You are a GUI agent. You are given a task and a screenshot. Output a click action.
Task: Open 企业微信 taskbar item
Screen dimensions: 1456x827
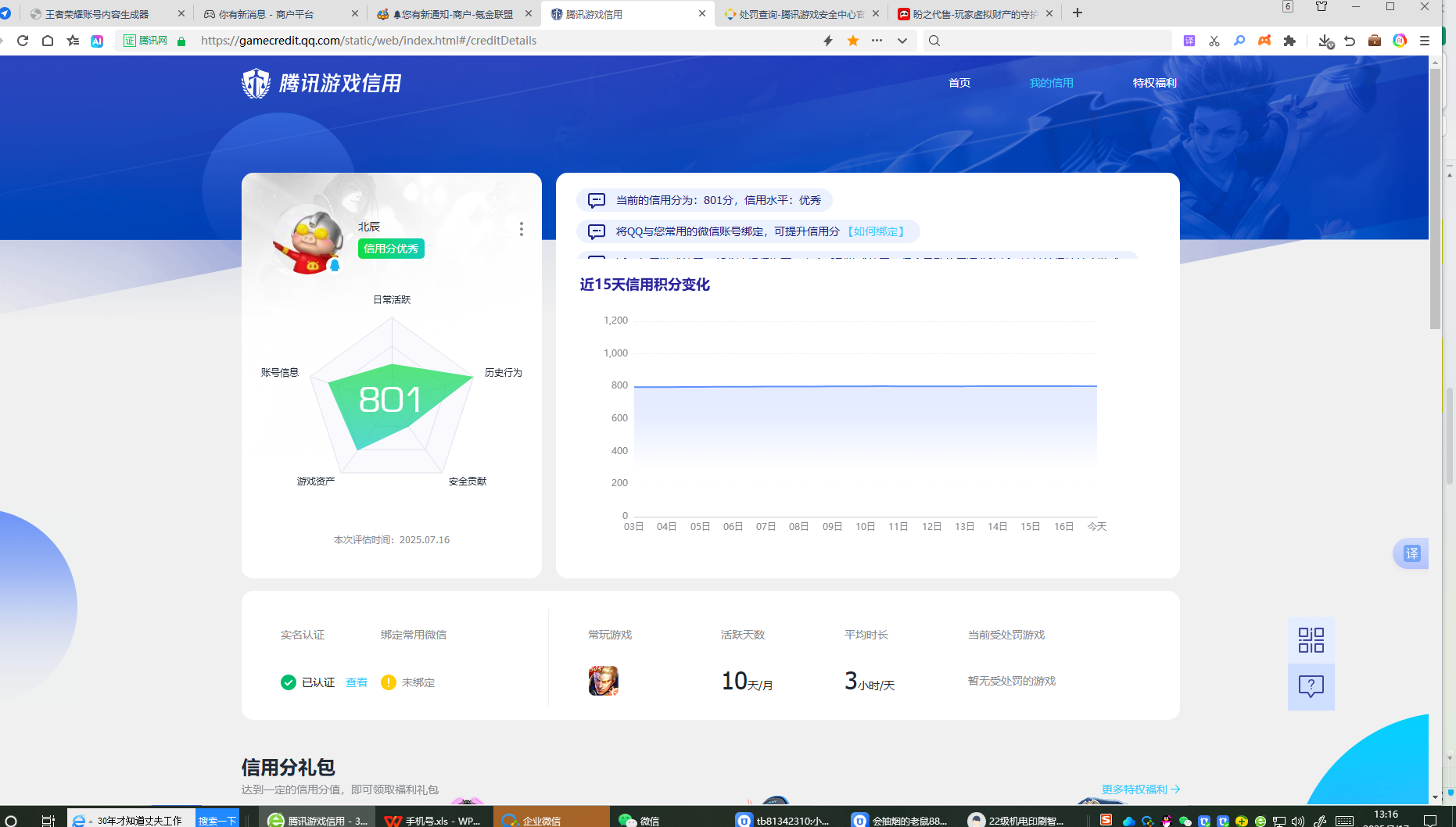551,820
